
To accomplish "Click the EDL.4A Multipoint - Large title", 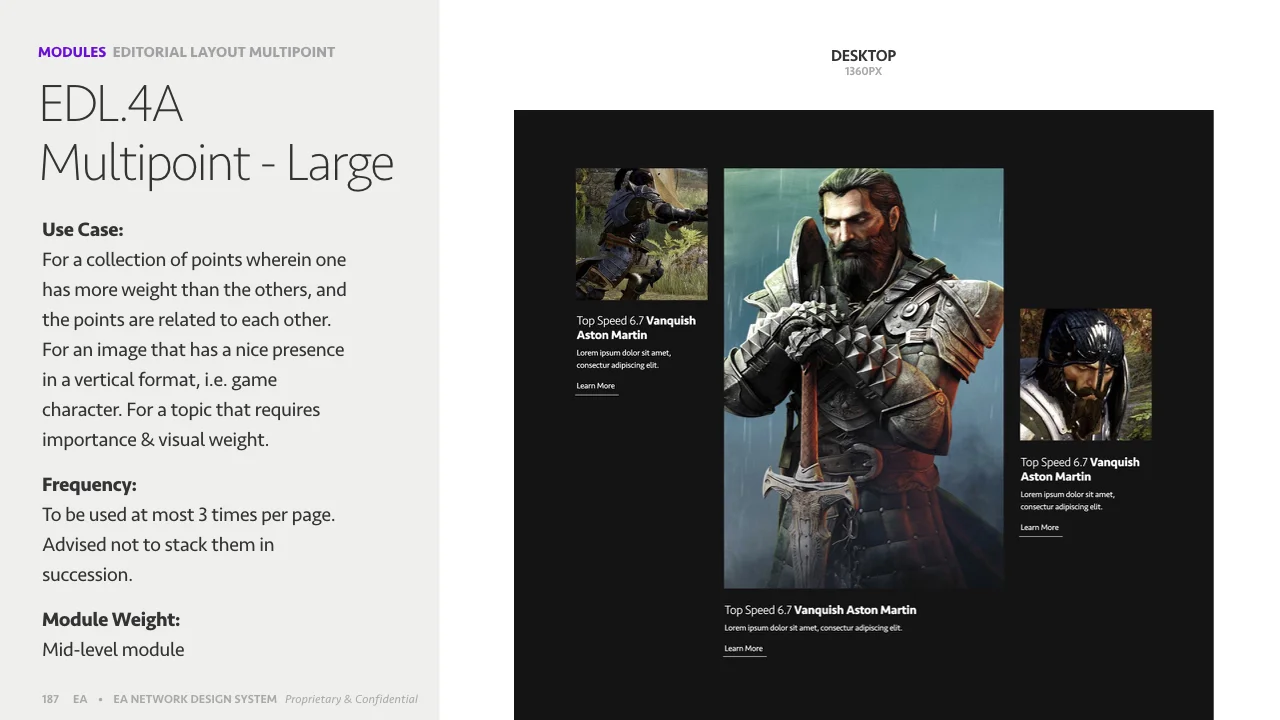I will [217, 133].
